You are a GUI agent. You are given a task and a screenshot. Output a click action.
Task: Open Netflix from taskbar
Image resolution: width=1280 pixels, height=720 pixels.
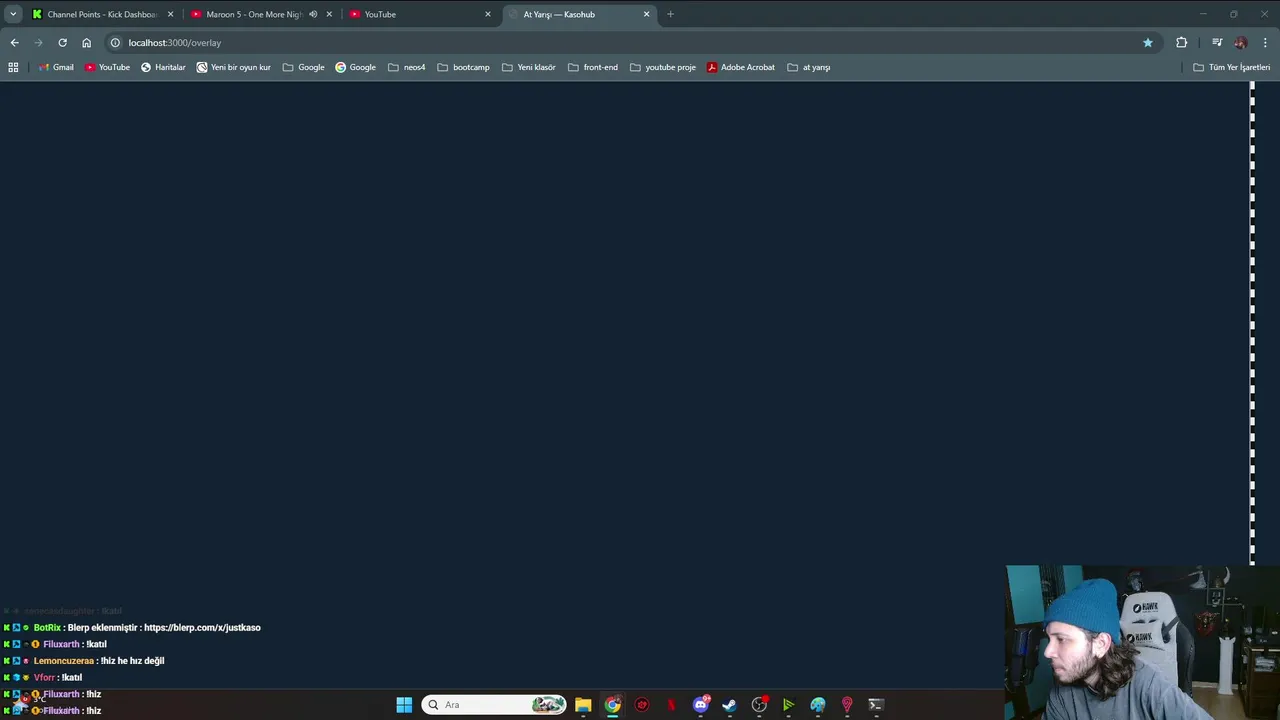coord(671,705)
